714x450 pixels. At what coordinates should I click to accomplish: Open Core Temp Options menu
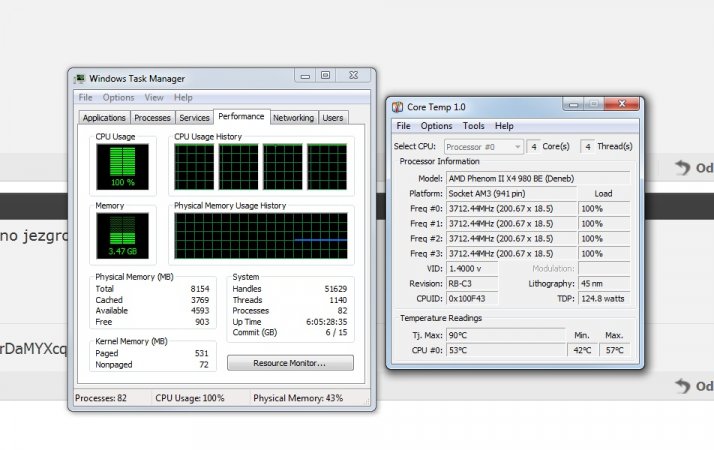[x=436, y=126]
